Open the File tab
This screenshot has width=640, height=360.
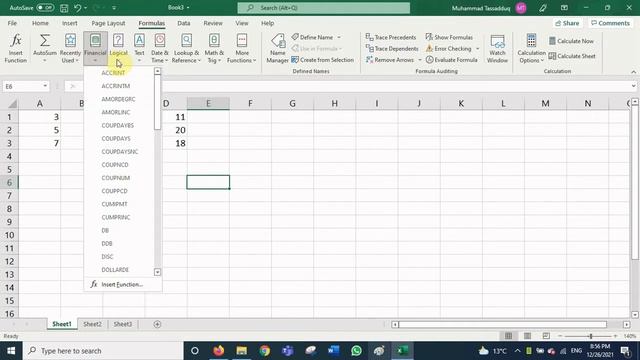(x=12, y=23)
